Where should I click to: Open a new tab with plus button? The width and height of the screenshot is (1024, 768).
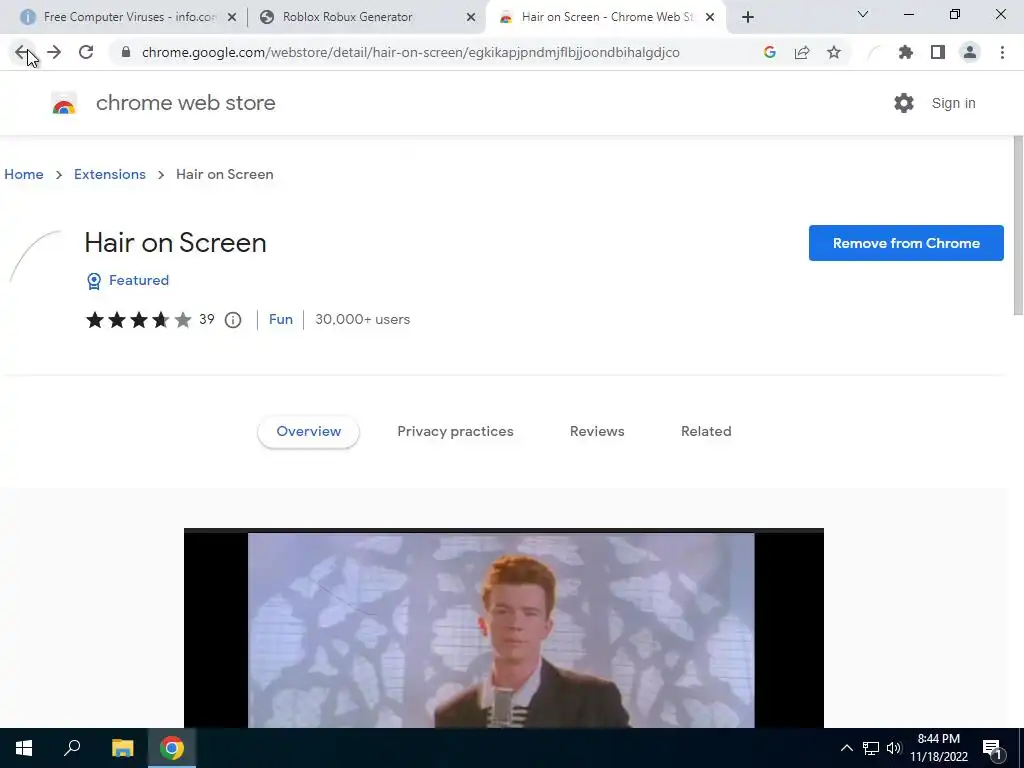pyautogui.click(x=748, y=17)
